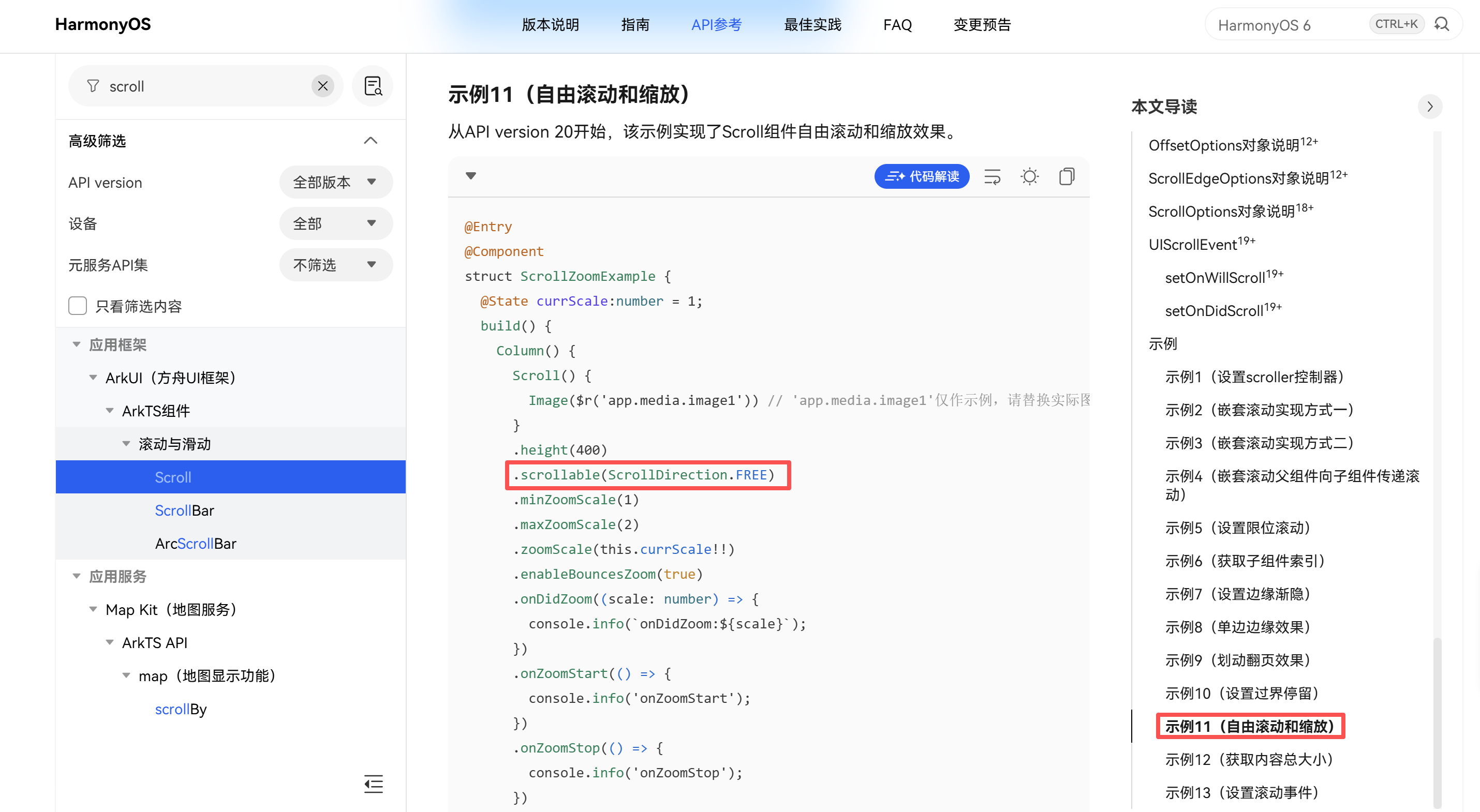This screenshot has width=1480, height=812.
Task: Open the 最佳实践 tab
Action: [812, 25]
